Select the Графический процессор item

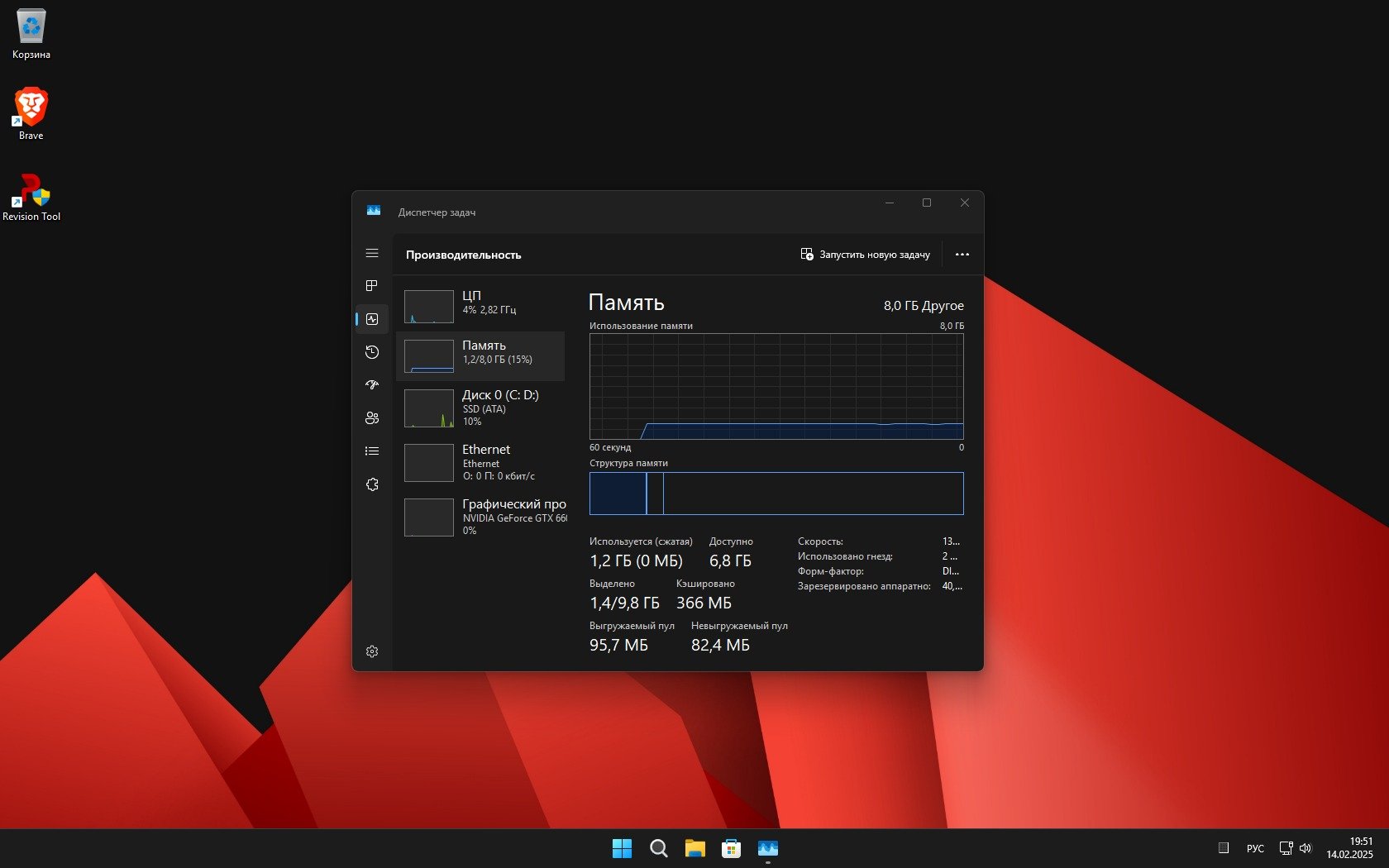point(480,517)
